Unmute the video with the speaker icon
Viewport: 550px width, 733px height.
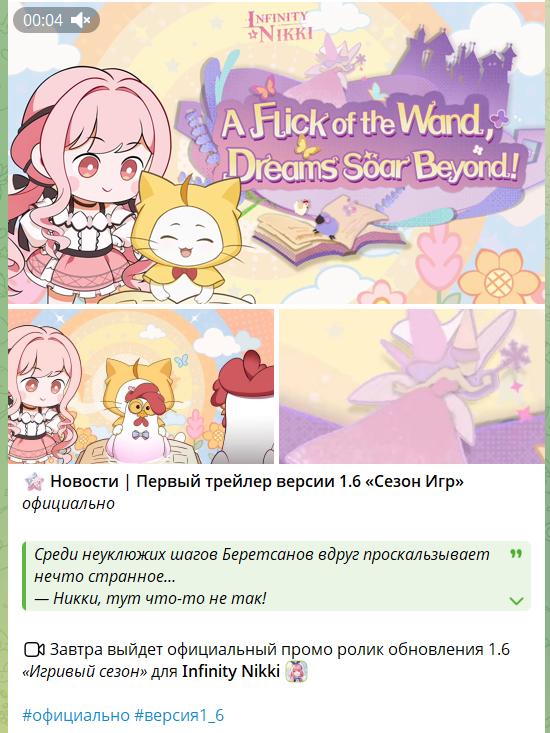click(x=80, y=20)
